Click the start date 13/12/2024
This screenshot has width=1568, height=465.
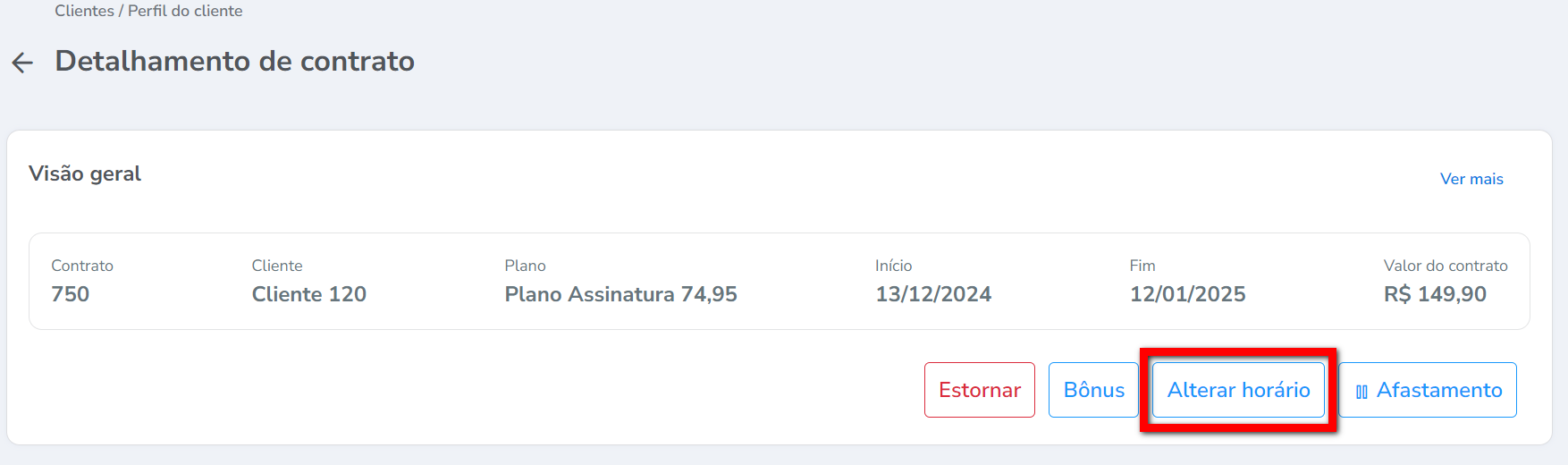(933, 294)
